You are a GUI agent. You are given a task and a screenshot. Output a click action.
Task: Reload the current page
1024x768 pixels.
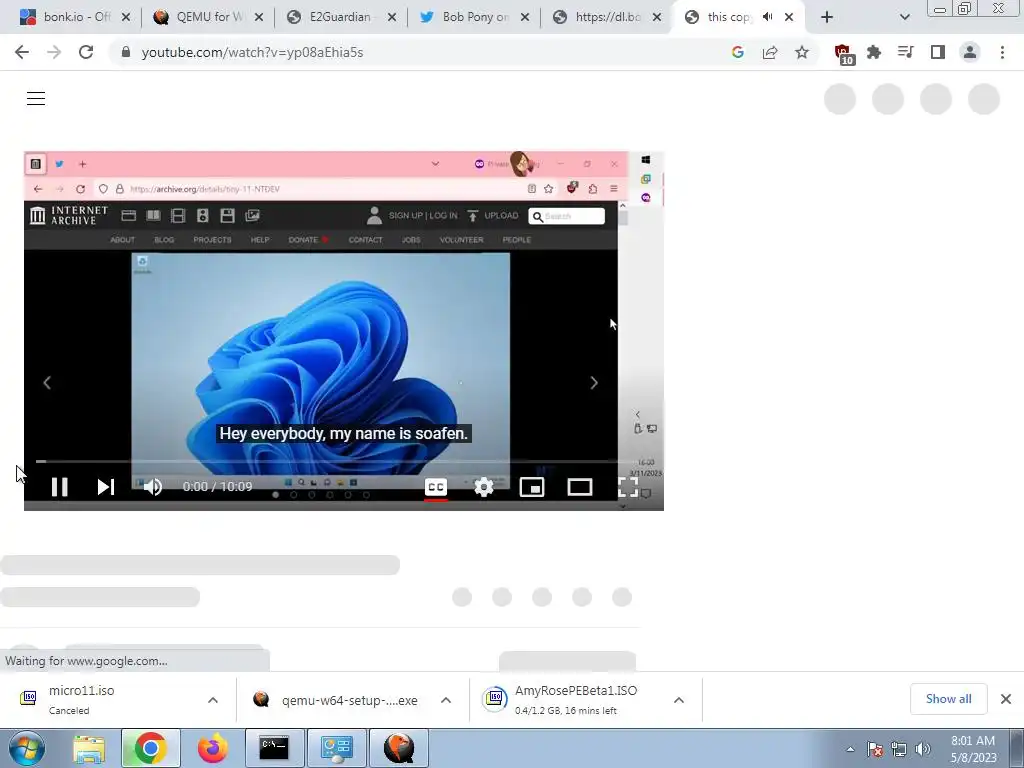[86, 52]
